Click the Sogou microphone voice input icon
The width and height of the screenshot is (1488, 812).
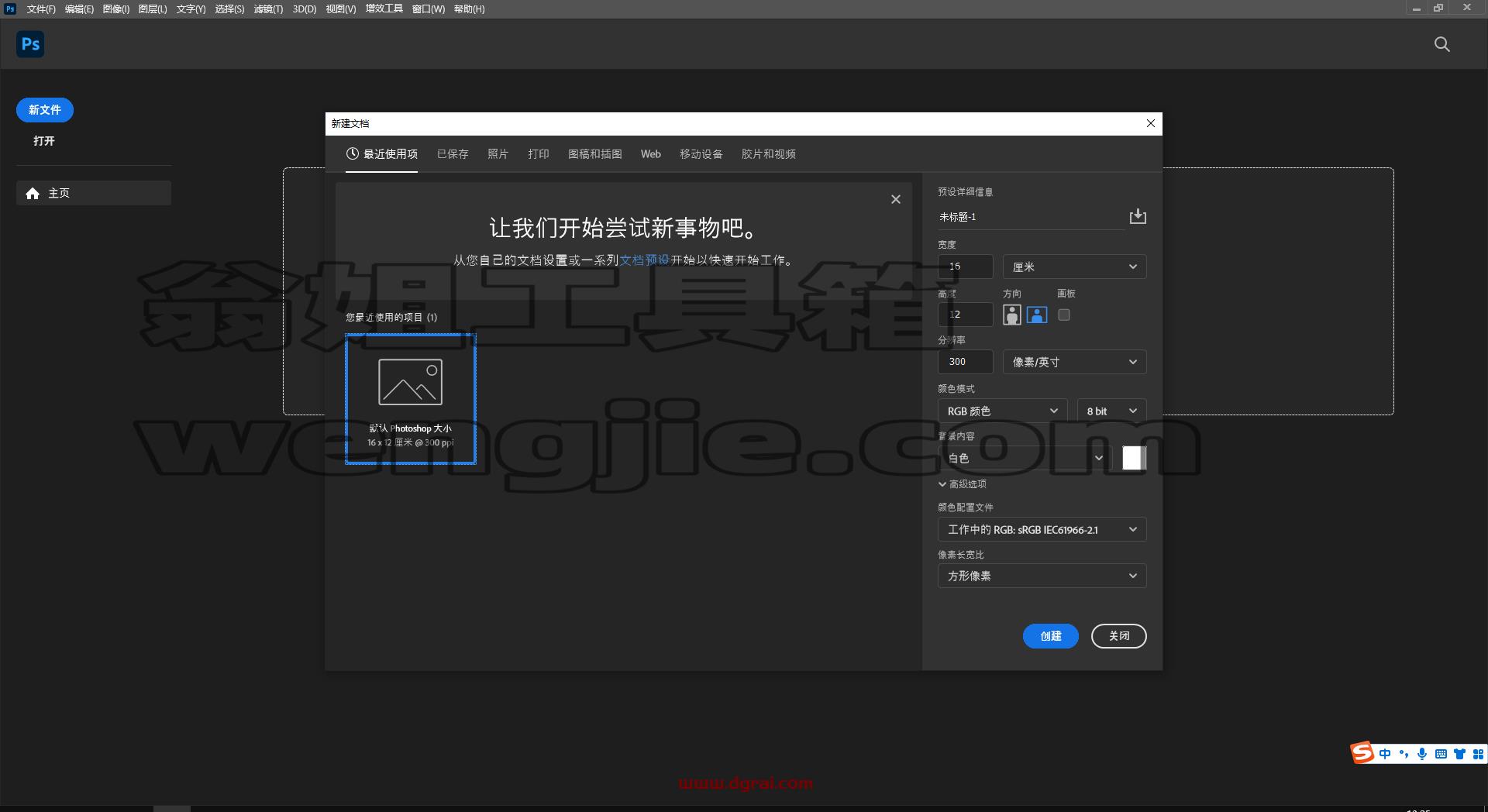[1422, 754]
